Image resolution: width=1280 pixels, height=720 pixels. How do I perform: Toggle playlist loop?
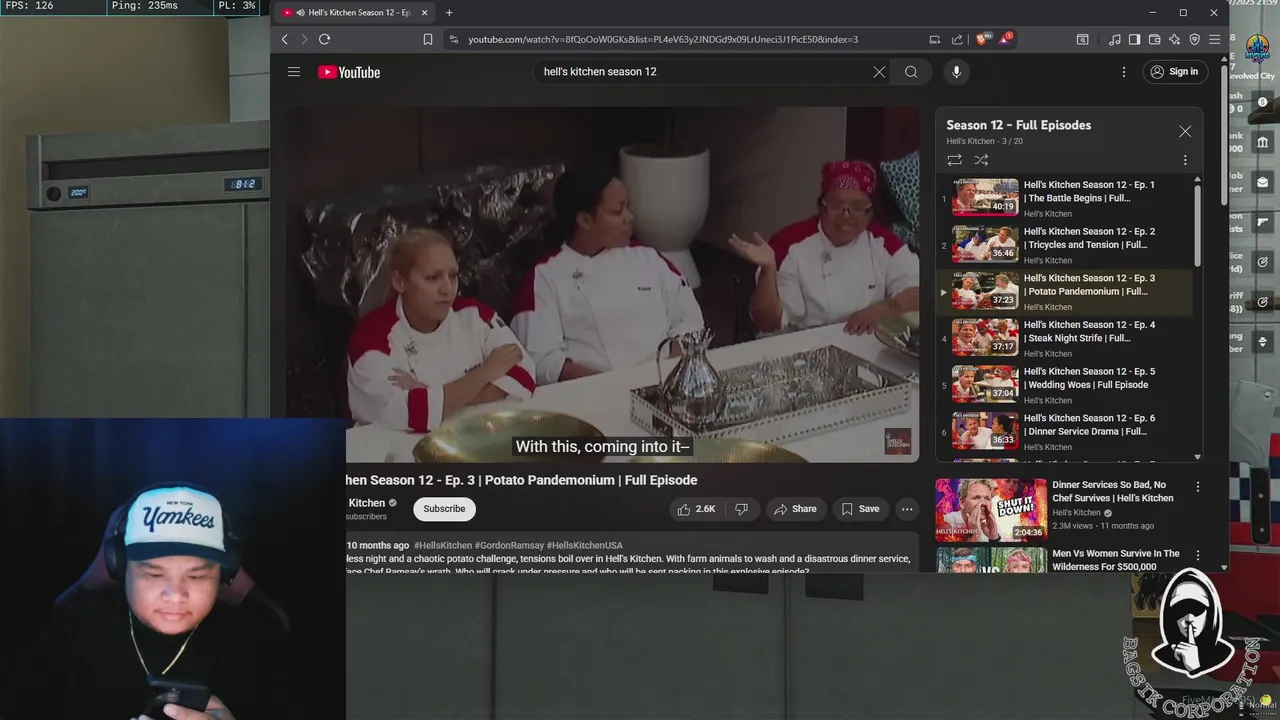[954, 160]
